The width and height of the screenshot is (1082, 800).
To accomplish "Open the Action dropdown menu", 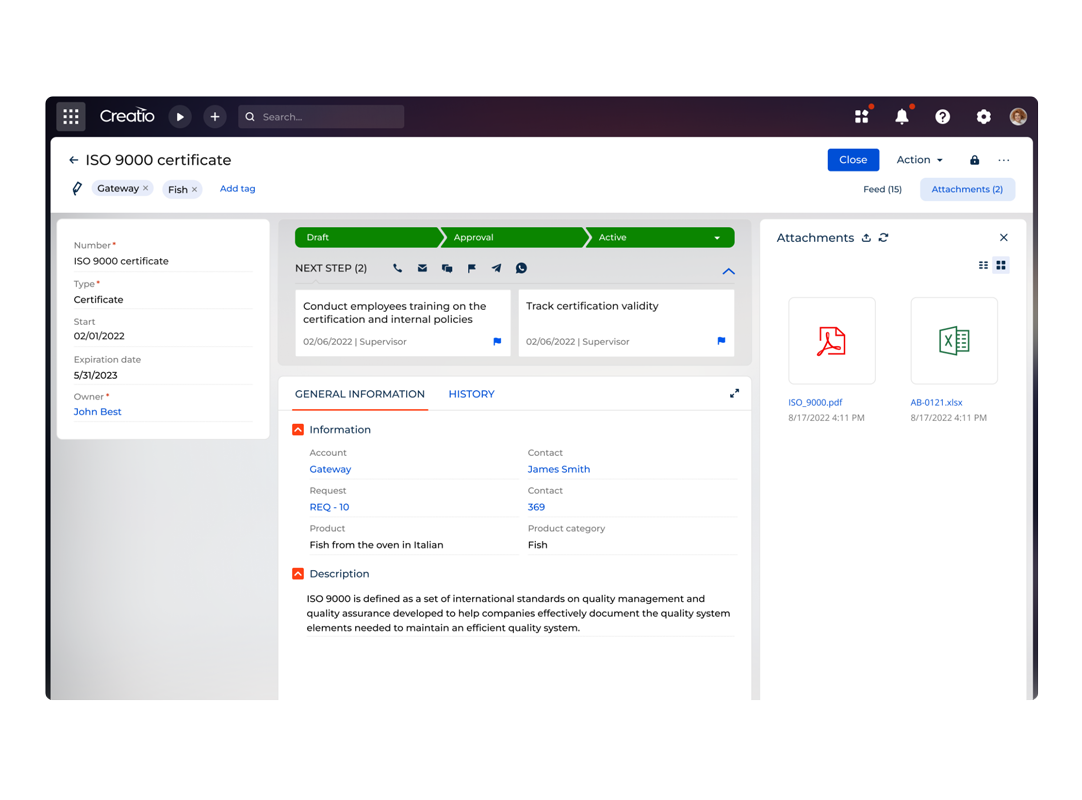I will [919, 160].
